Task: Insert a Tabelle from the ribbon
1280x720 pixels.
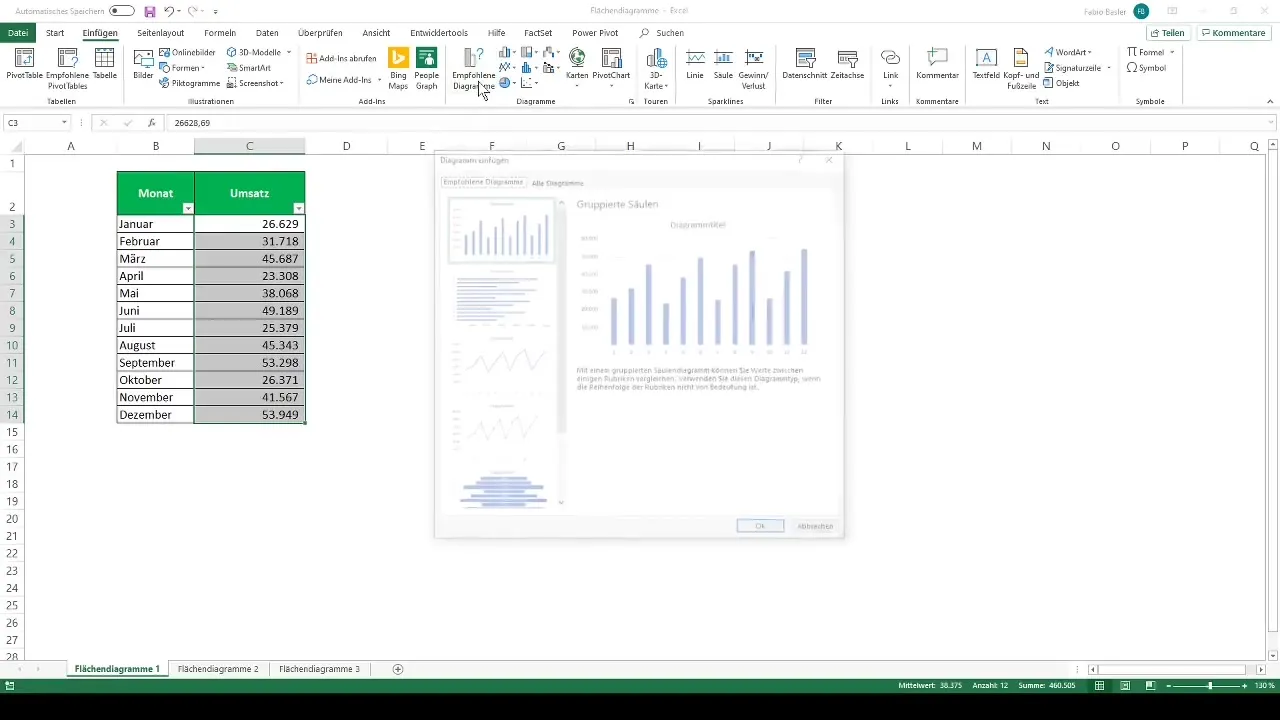Action: pyautogui.click(x=104, y=66)
